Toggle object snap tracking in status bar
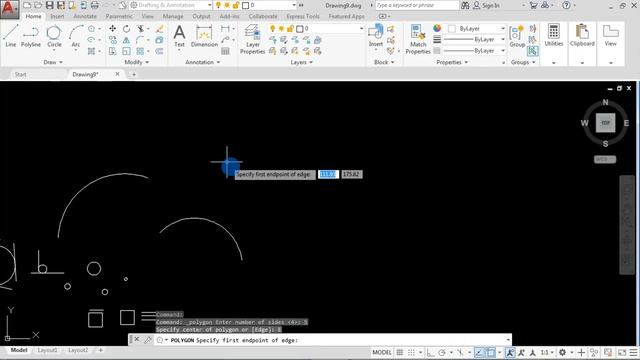Viewport: 640px width, 360px height. coord(479,352)
